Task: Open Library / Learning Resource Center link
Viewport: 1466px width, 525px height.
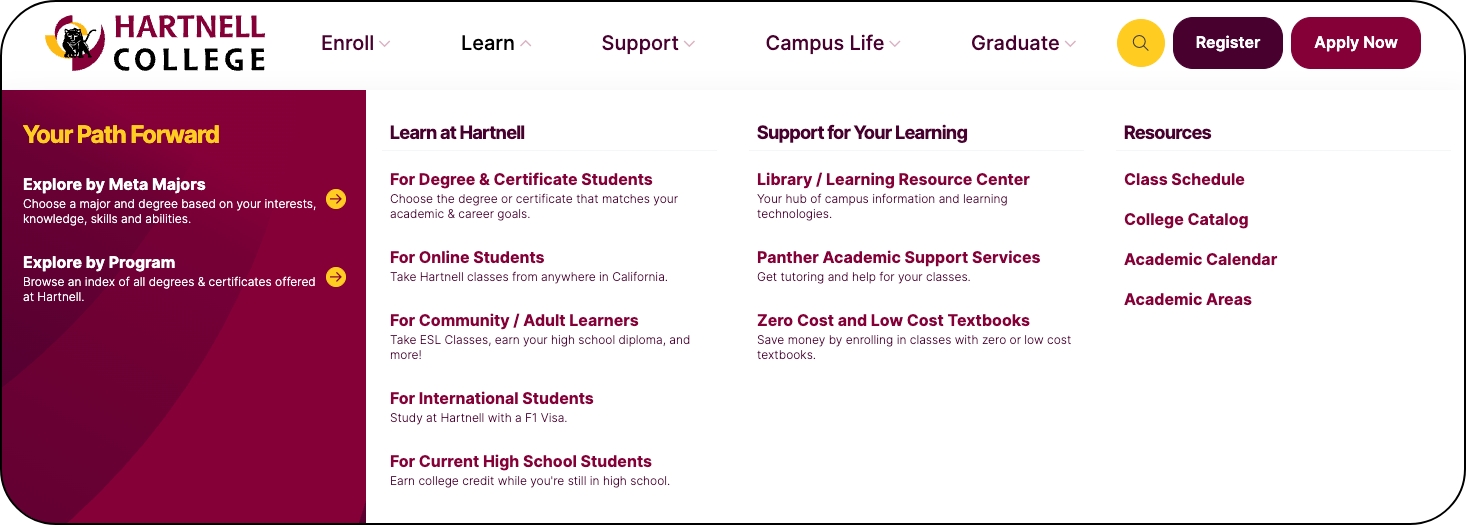Action: point(893,180)
